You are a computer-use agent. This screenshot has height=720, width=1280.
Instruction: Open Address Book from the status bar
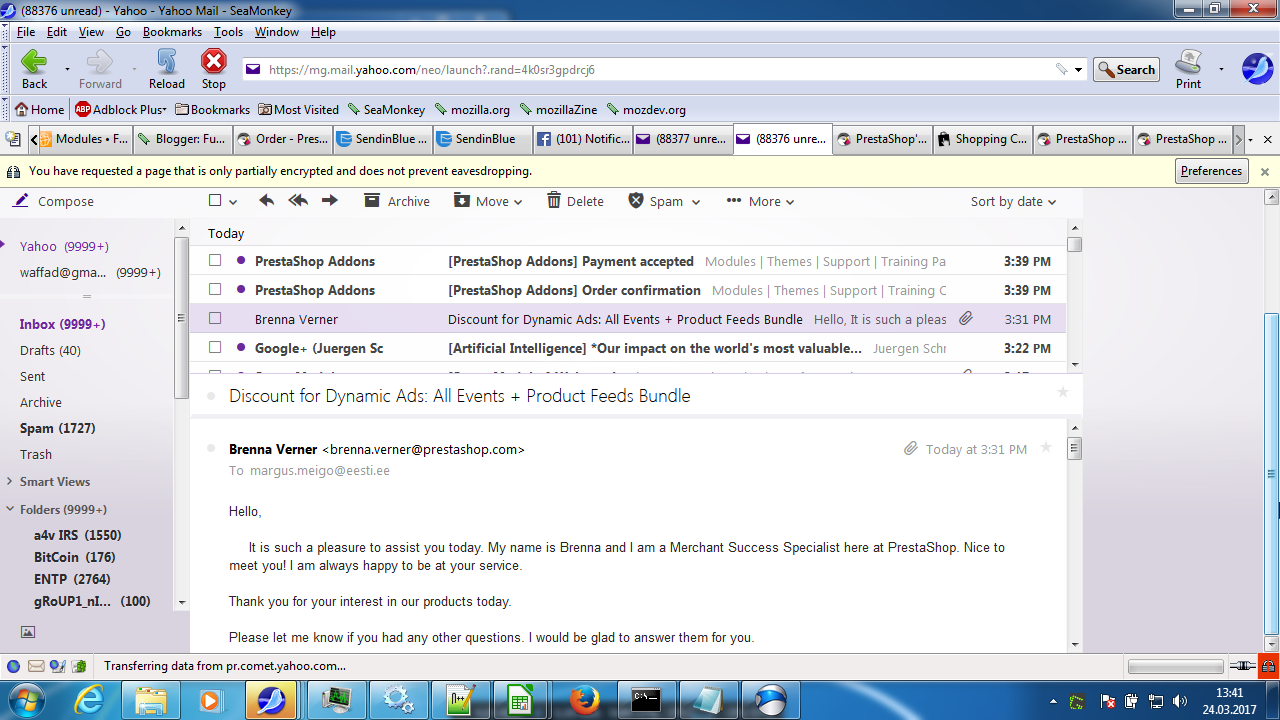click(x=80, y=666)
